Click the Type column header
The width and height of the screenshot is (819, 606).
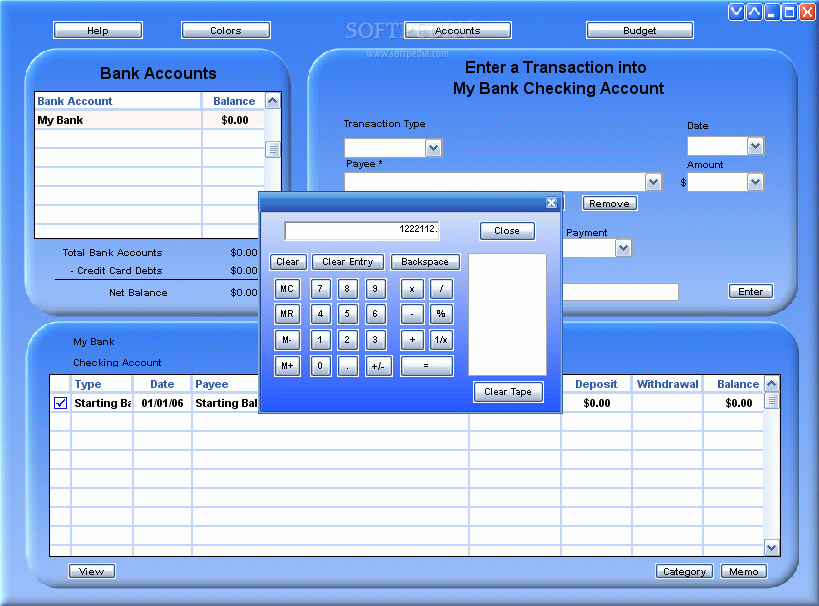(x=101, y=384)
